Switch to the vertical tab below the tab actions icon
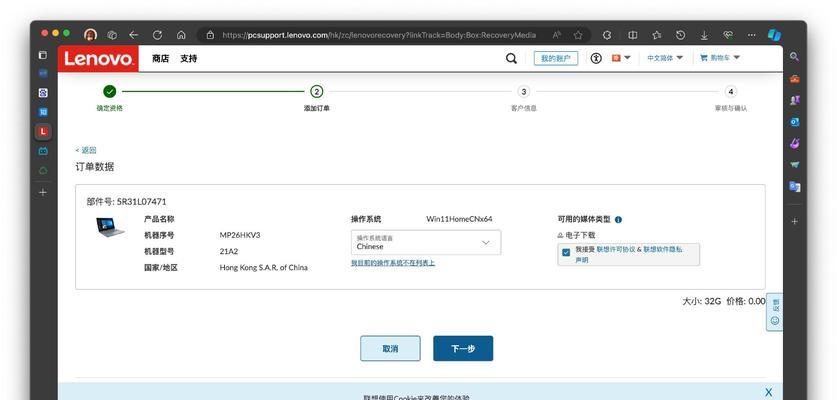This screenshot has height=400, width=837. (43, 73)
